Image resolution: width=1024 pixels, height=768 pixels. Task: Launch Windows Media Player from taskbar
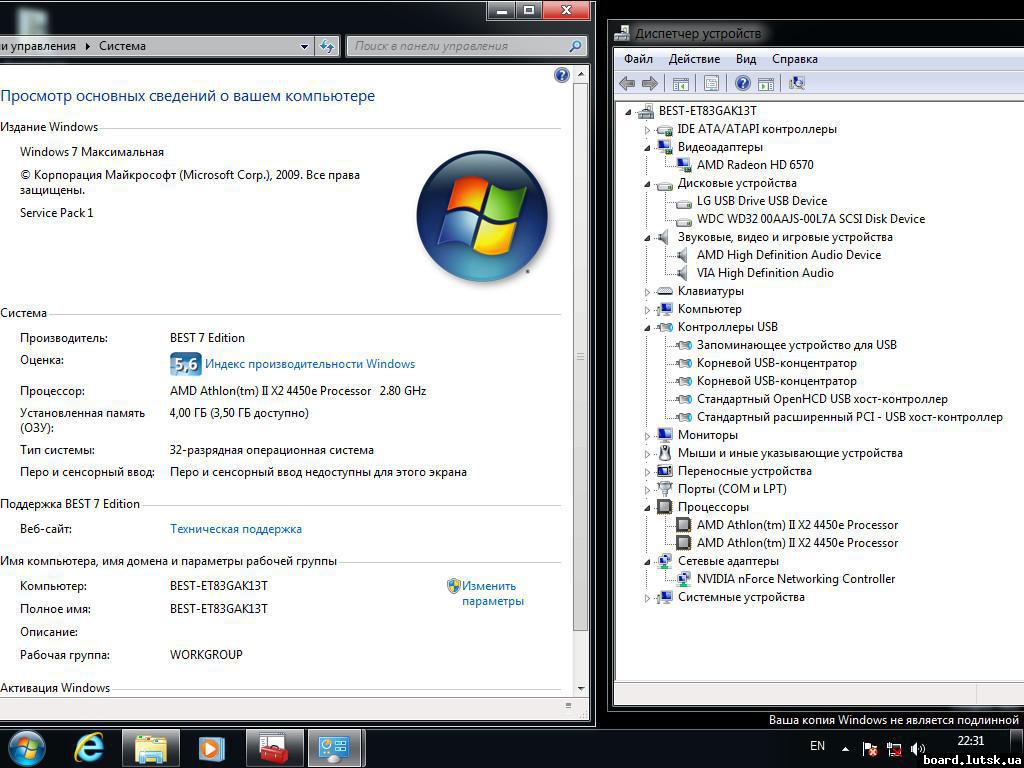(x=211, y=748)
